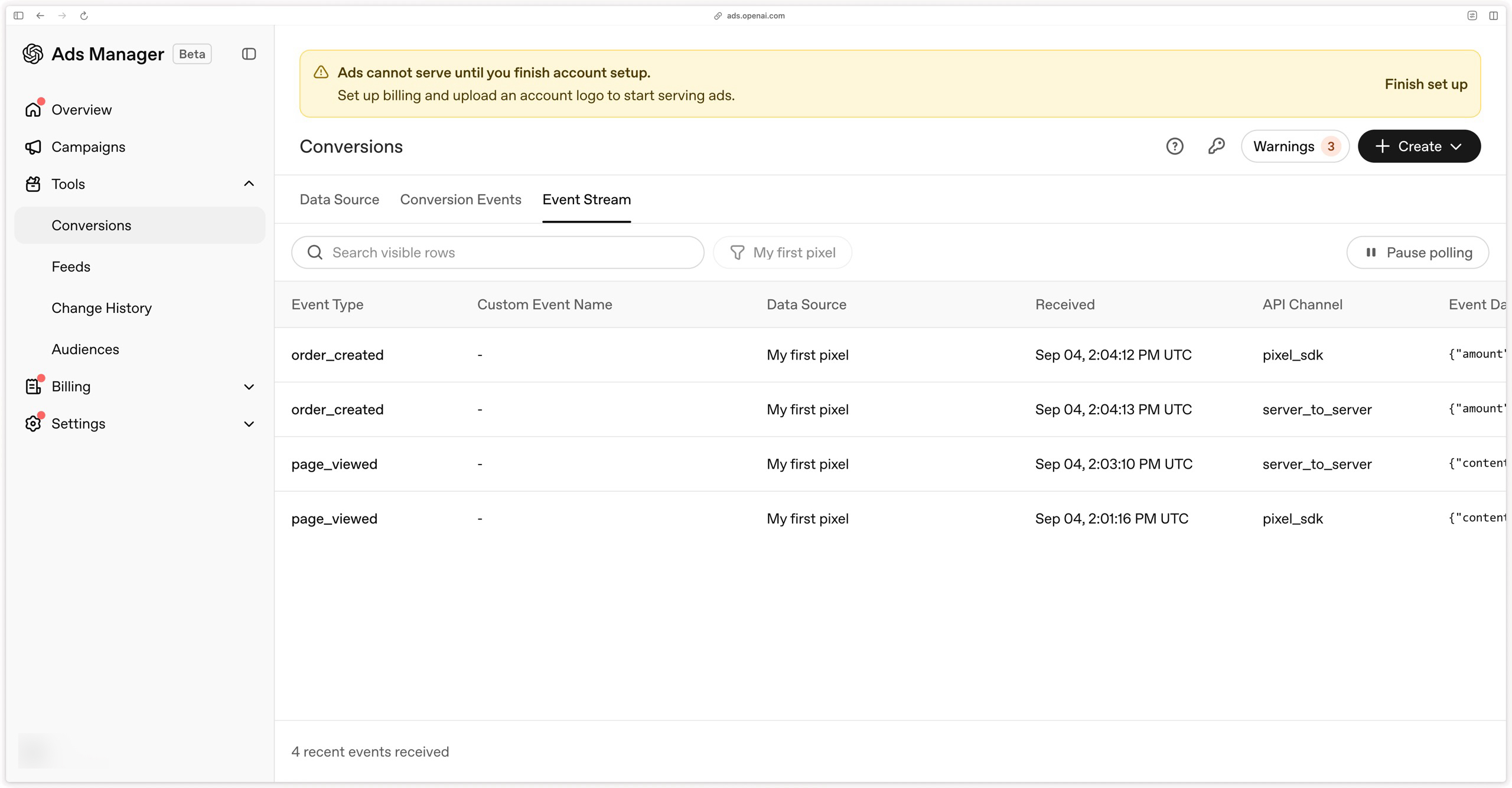Click server_to_server in the 2:04:13 row
The image size is (1512, 788).
point(1317,410)
